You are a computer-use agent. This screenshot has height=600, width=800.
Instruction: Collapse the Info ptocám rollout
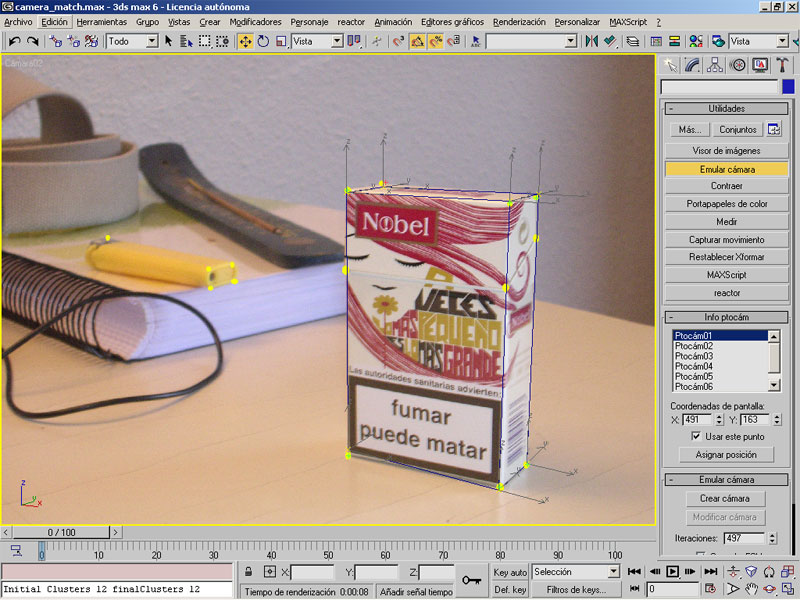(727, 317)
